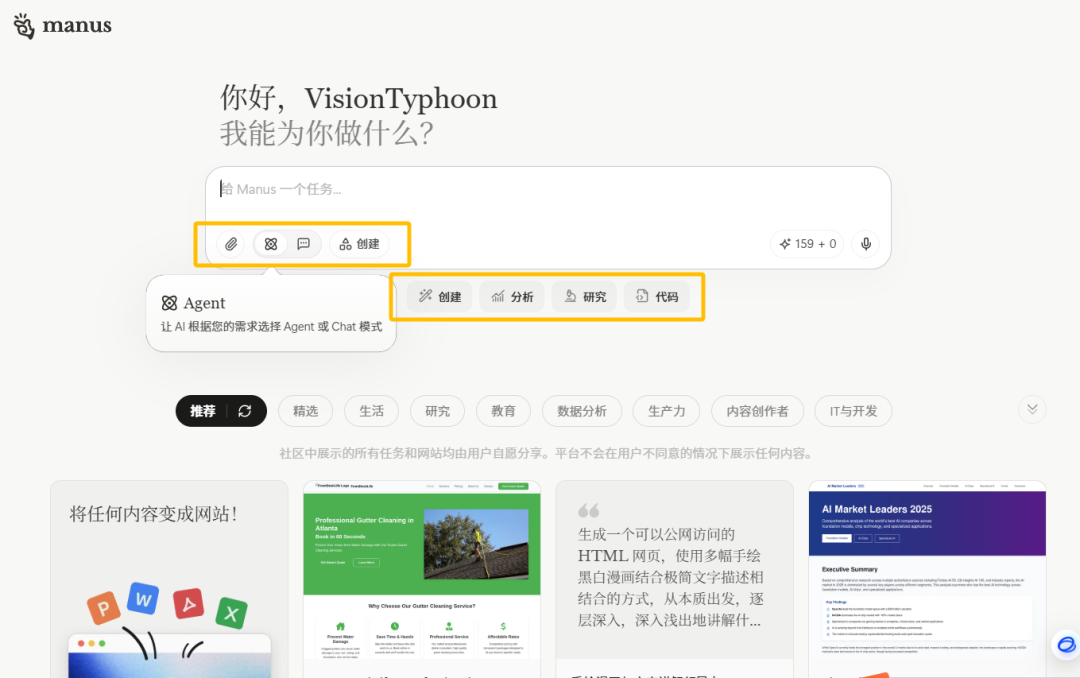This screenshot has height=678, width=1080.
Task: Focus the 给 Manus 一个任务 input field
Action: (x=548, y=189)
